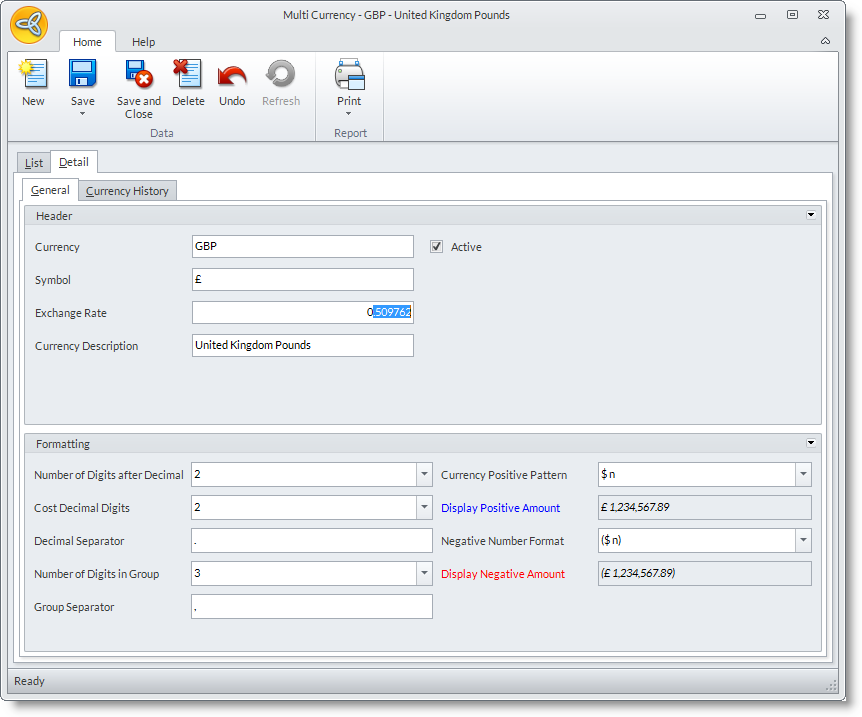The image size is (862, 717).
Task: Click the Save and Close icon
Action: (x=138, y=75)
